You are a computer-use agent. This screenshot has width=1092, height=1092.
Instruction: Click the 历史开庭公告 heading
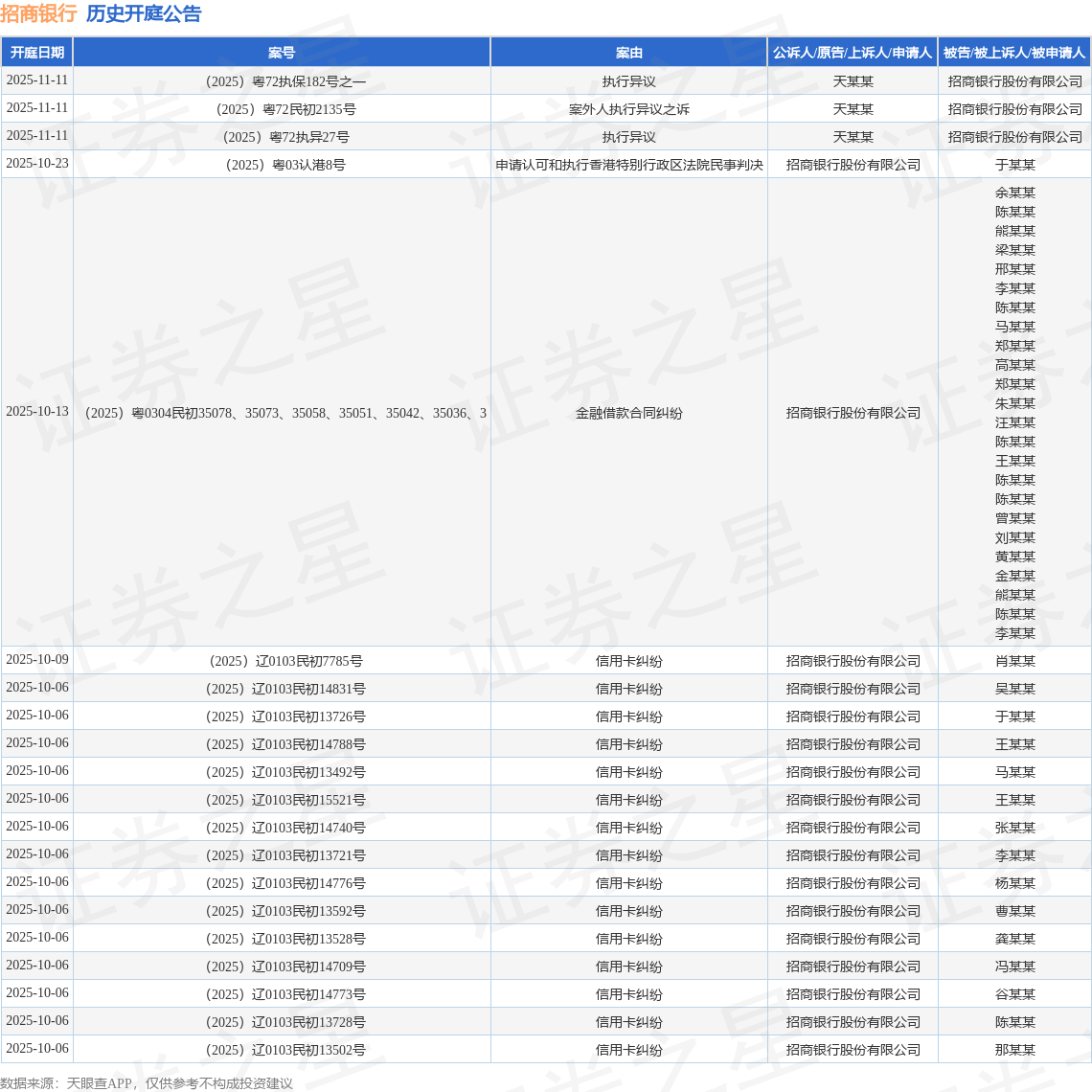click(144, 13)
